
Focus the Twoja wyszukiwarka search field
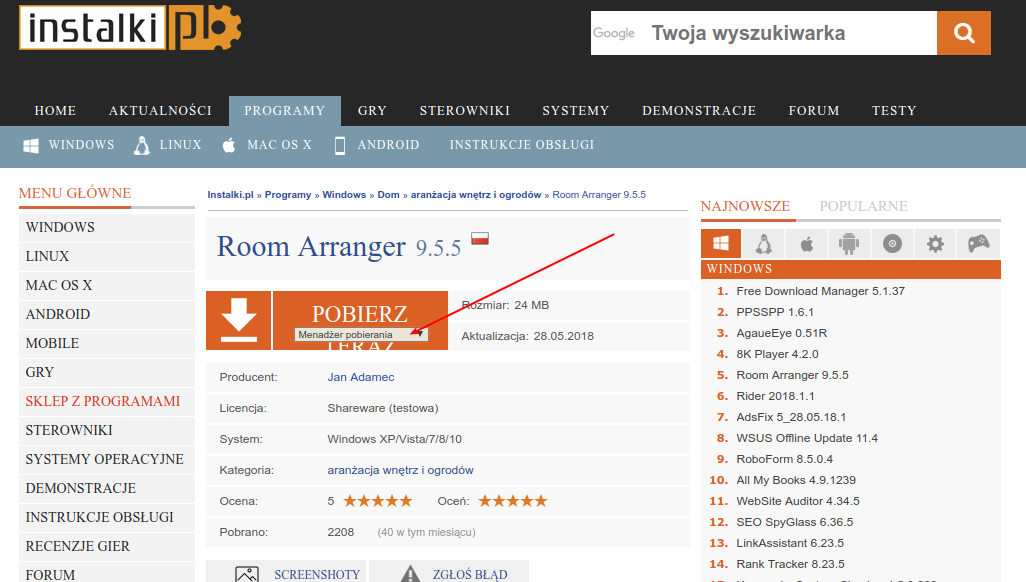pos(764,33)
